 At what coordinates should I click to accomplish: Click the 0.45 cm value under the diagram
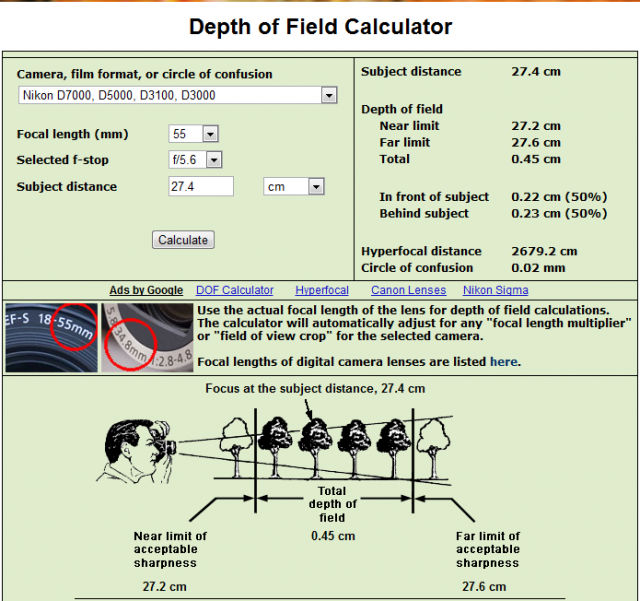click(333, 536)
